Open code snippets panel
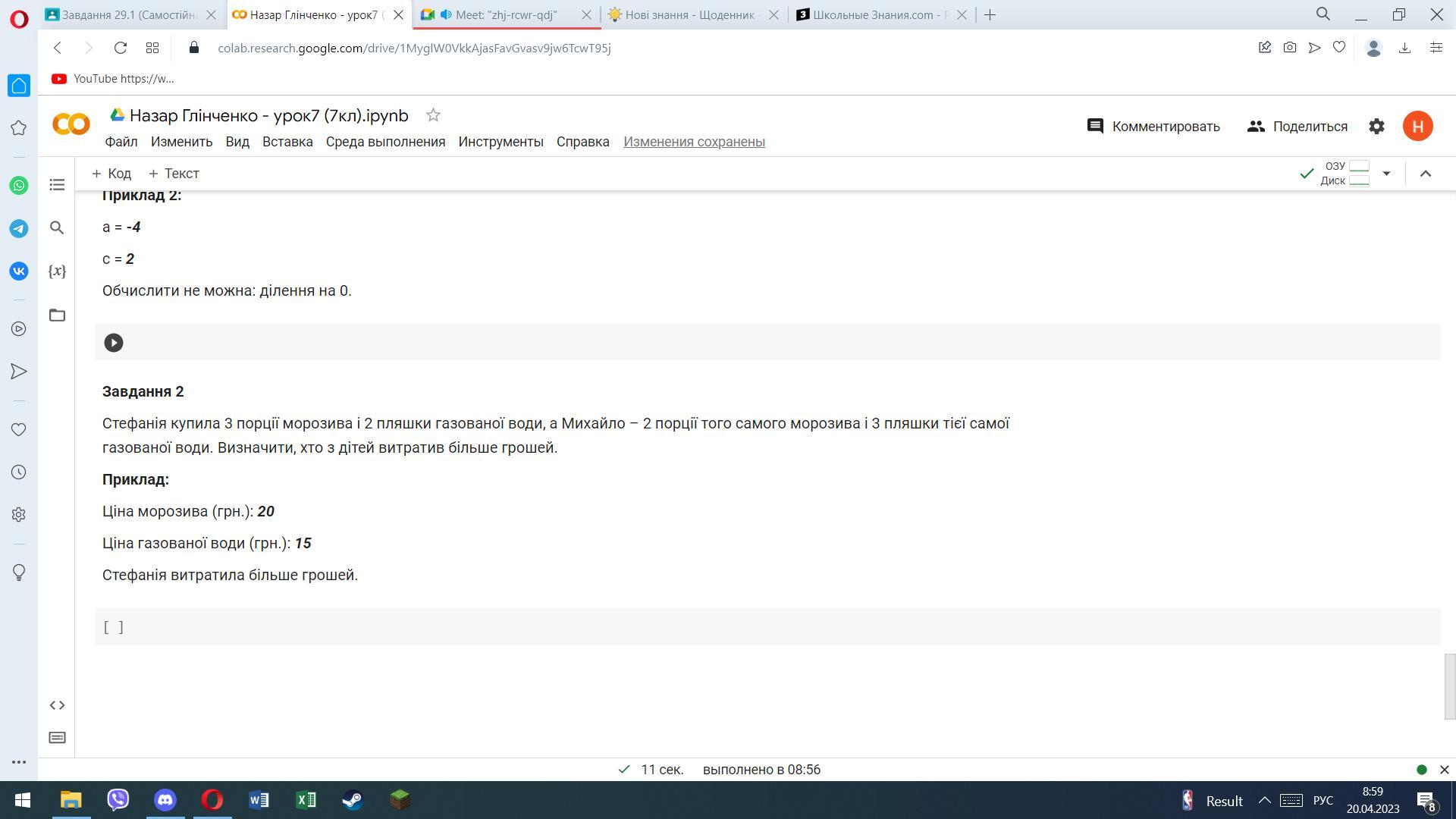 [57, 705]
